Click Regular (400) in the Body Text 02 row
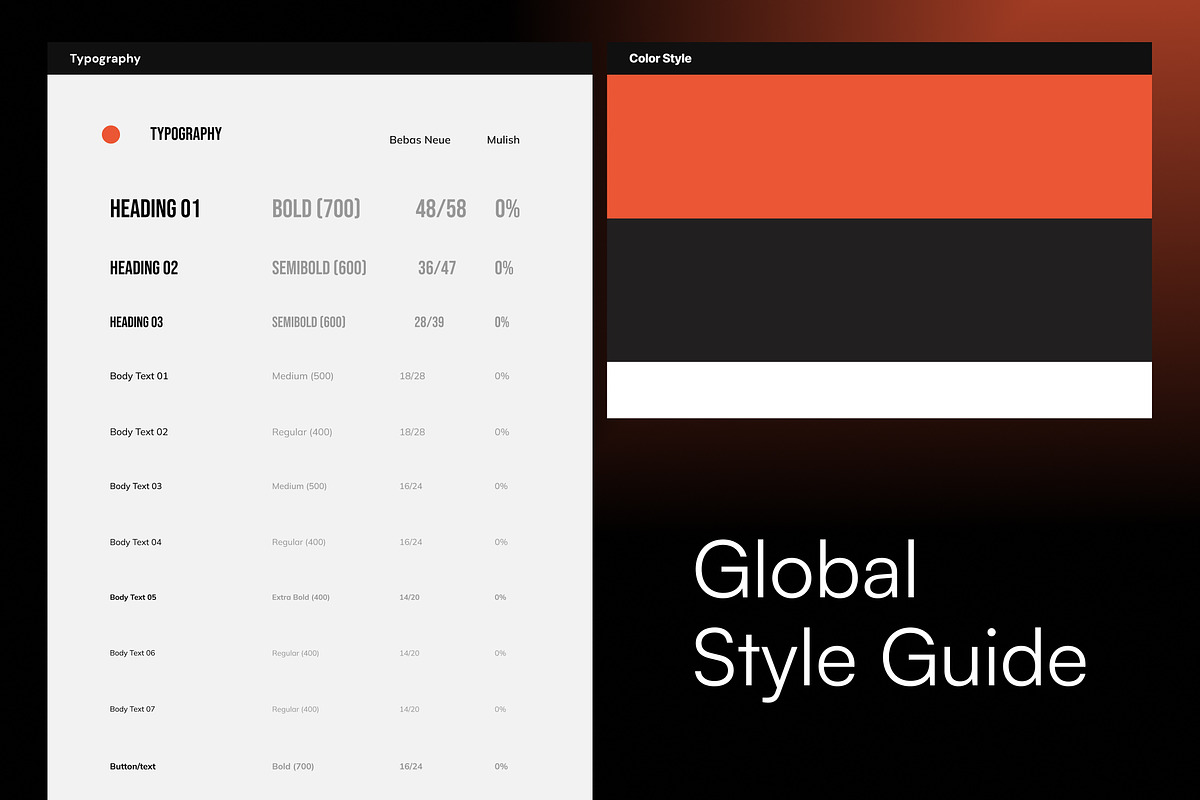The width and height of the screenshot is (1200, 800). pyautogui.click(x=302, y=432)
